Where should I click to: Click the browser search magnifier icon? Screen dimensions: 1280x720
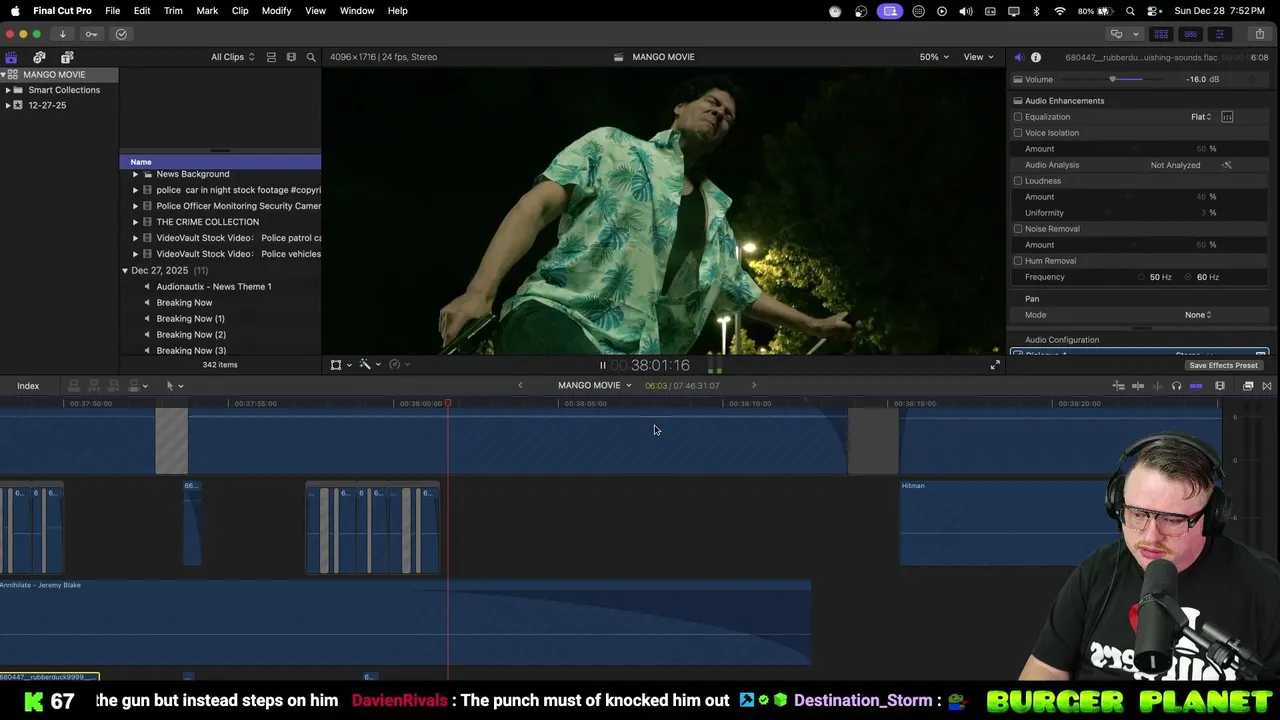(311, 57)
